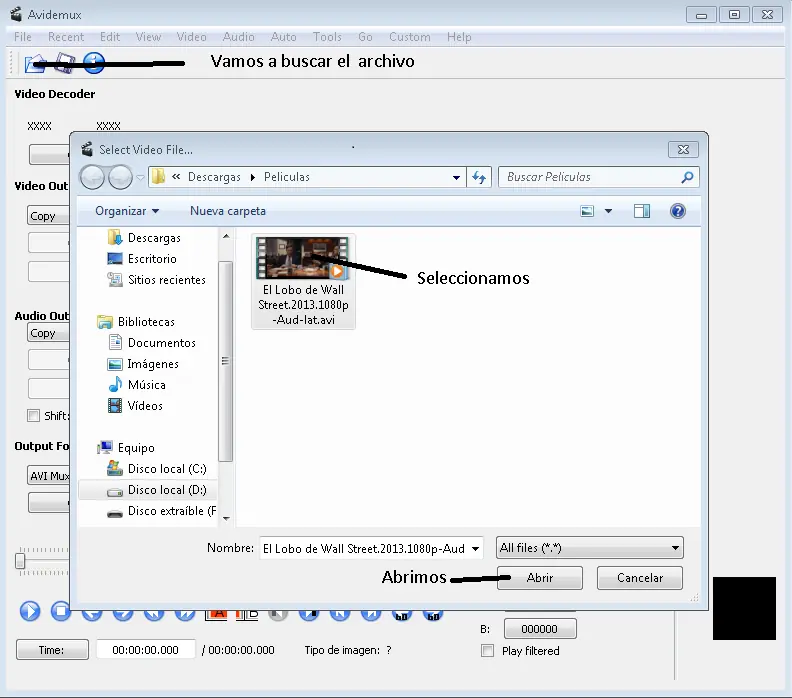Open the recent pages dropdown arrow

(140, 177)
